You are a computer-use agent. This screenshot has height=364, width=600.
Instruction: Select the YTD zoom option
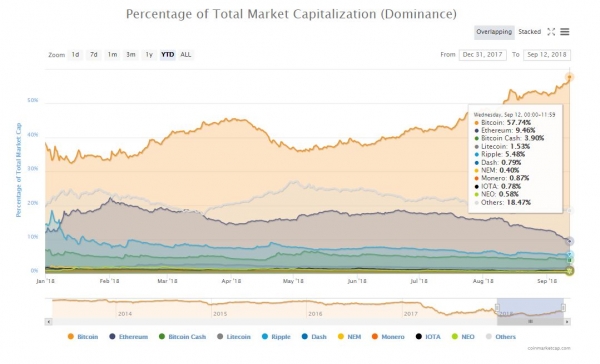(168, 55)
